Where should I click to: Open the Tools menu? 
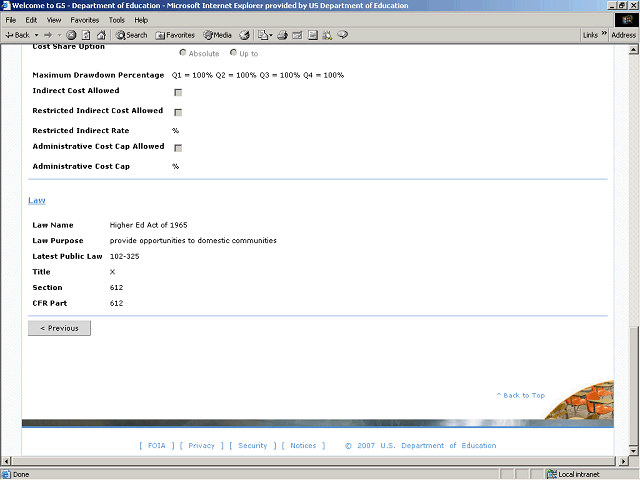pyautogui.click(x=116, y=20)
